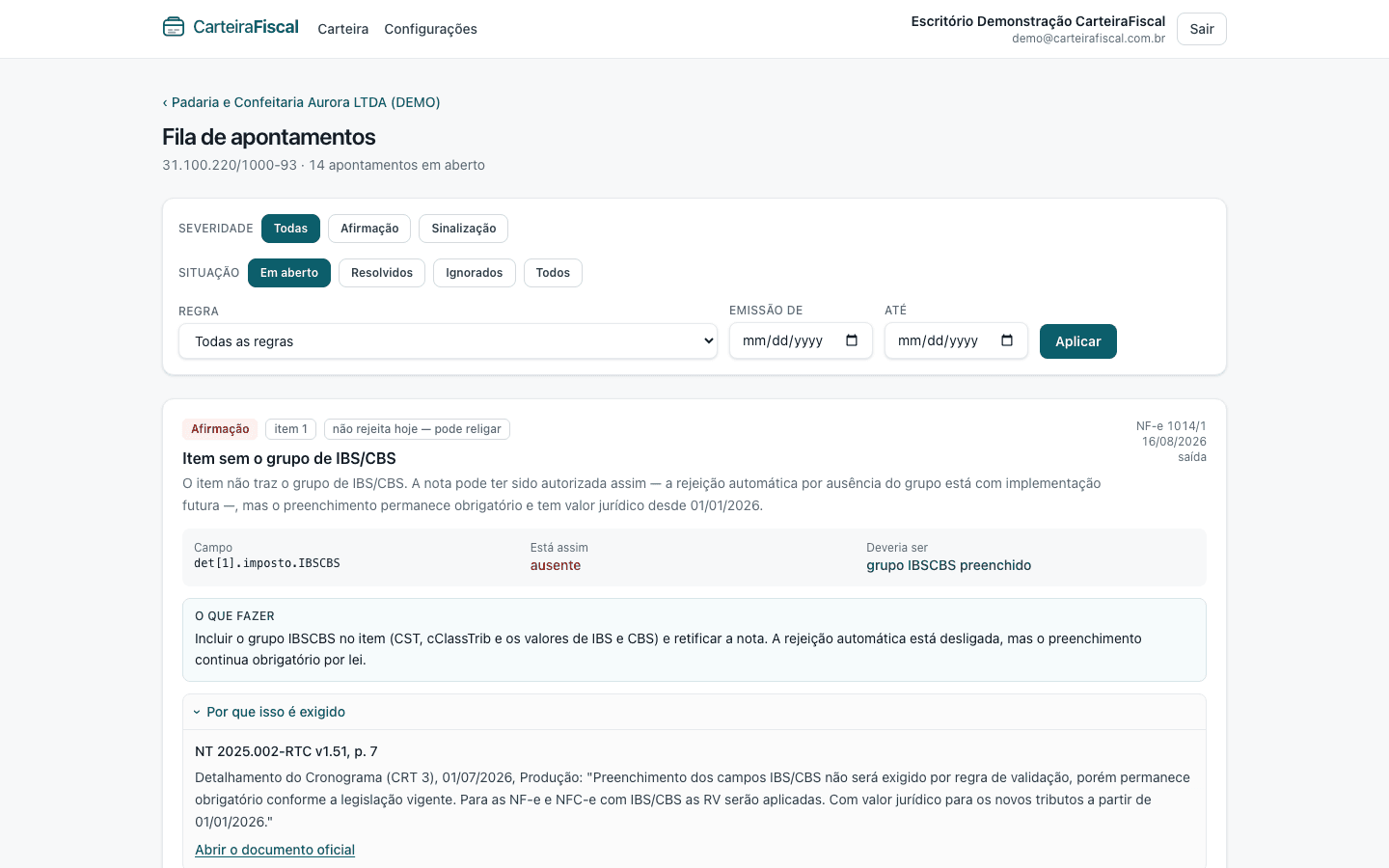Click the 'O QUE FAZER' label

(x=234, y=616)
